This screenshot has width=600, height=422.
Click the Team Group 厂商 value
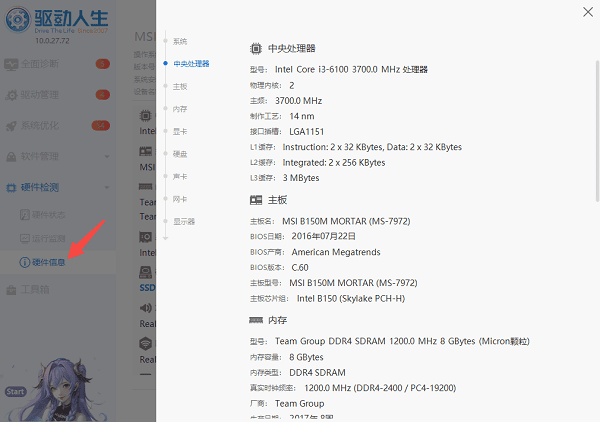click(x=299, y=404)
